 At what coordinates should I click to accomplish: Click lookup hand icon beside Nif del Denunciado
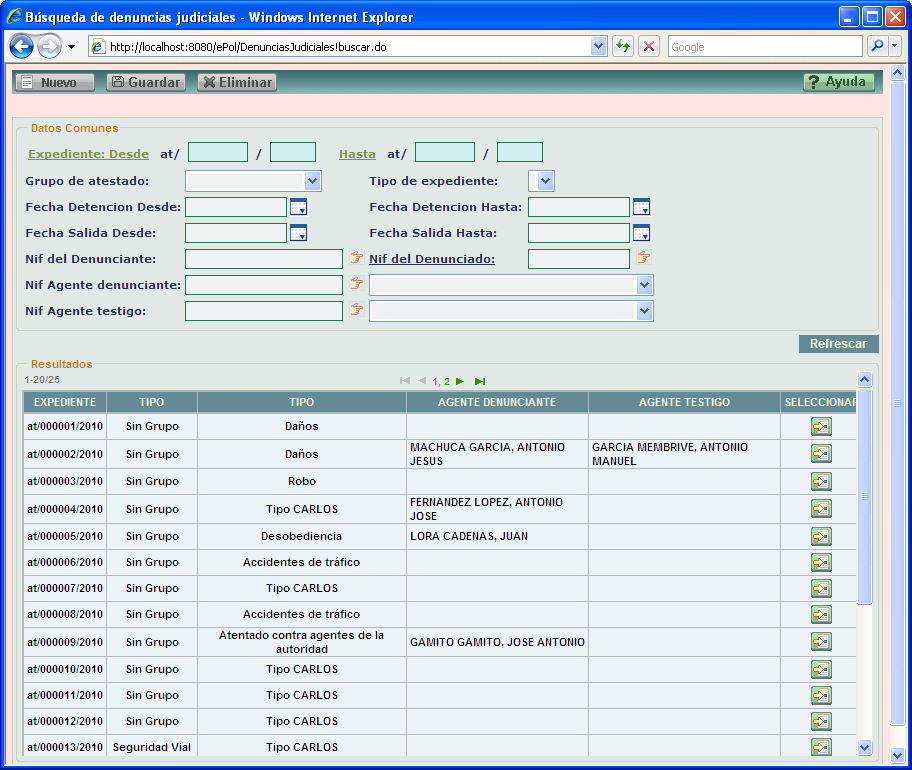644,258
